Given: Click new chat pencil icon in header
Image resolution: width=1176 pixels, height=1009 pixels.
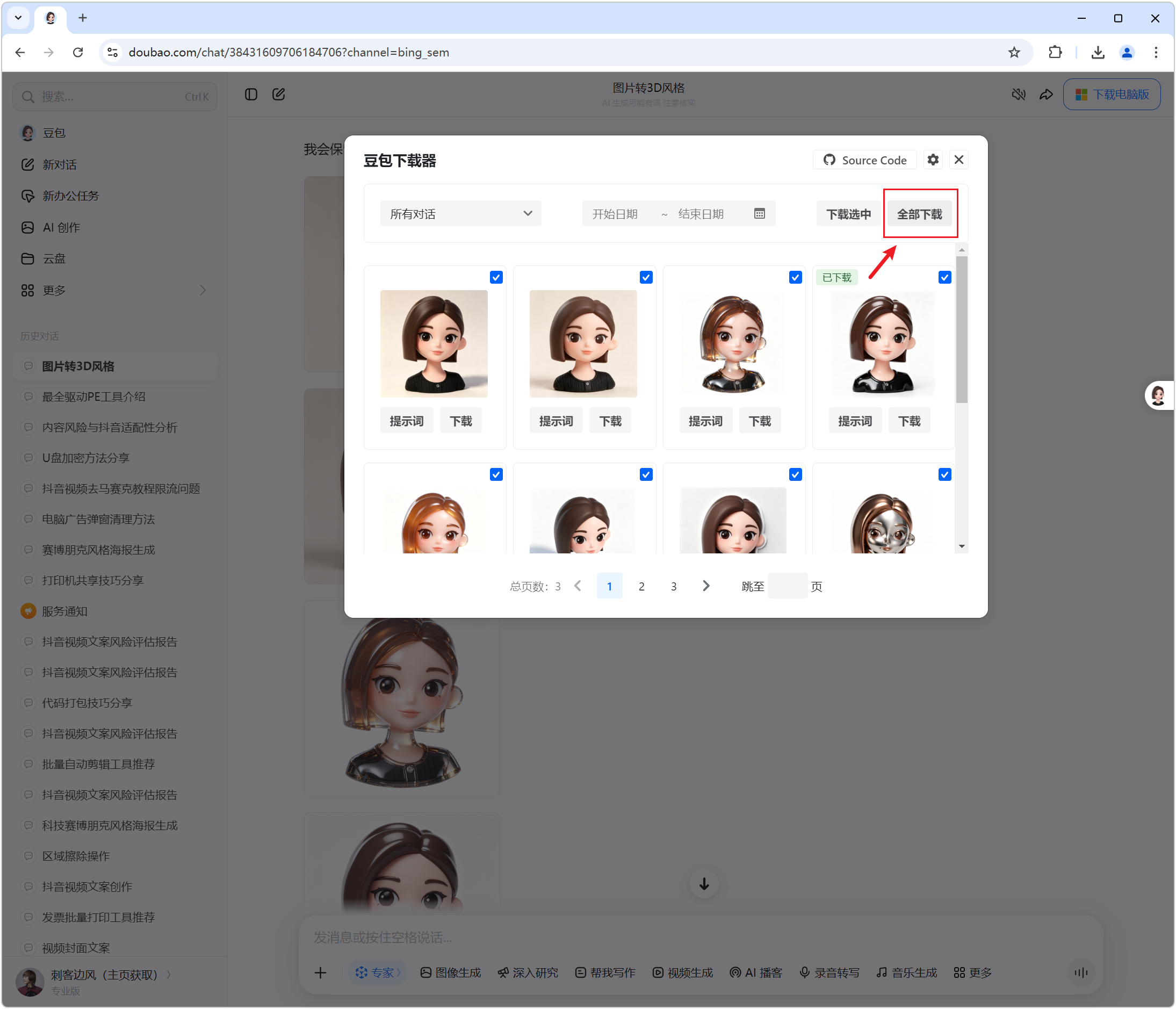Looking at the screenshot, I should click(x=278, y=94).
